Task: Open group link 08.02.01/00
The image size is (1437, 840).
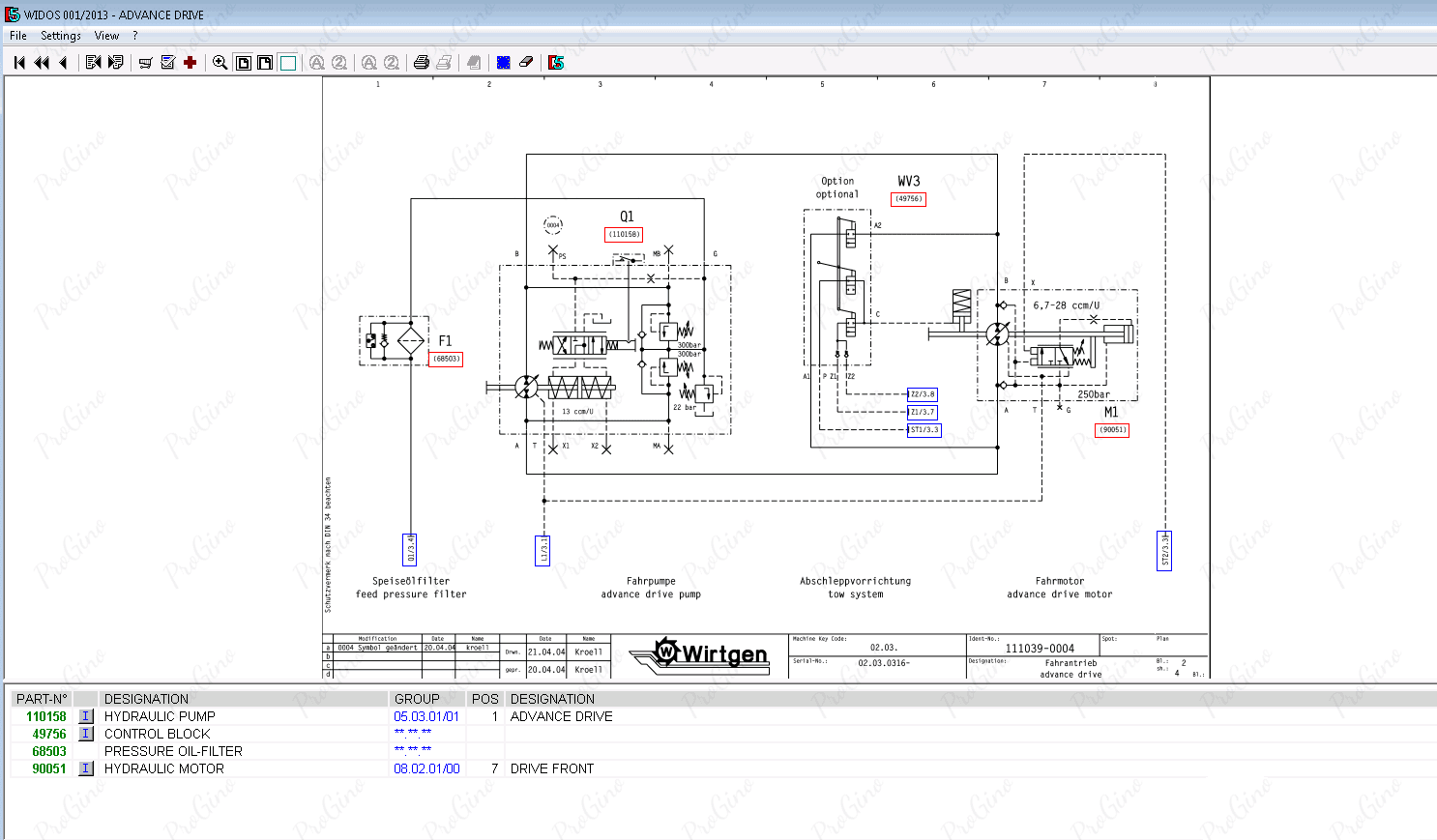Action: click(426, 768)
